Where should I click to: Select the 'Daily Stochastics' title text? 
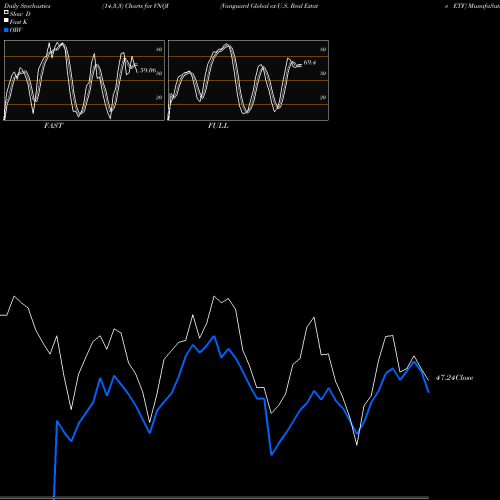tap(27, 6)
